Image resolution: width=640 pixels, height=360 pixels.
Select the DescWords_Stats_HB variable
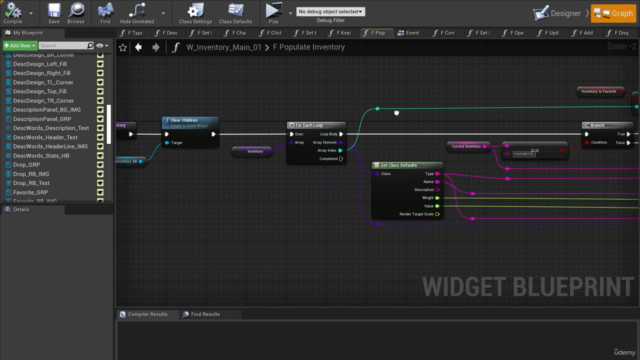(x=41, y=156)
